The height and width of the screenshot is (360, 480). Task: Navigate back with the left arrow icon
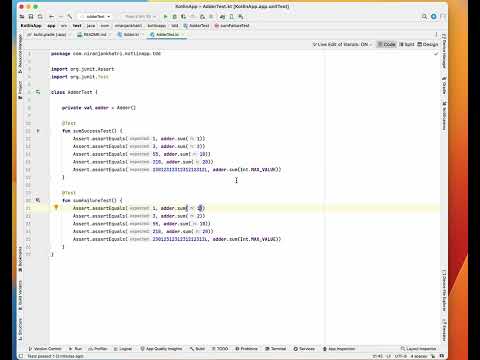click(52, 16)
